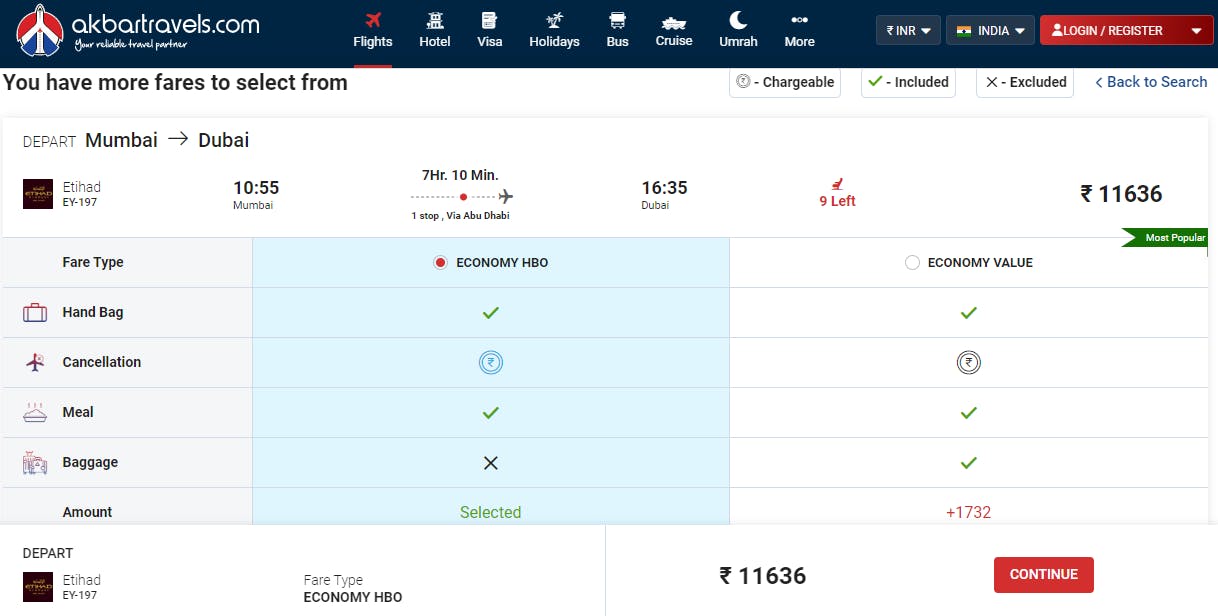This screenshot has height=616, width=1218.
Task: Click the EY-197 flight number in flight row
Action: pyautogui.click(x=79, y=203)
